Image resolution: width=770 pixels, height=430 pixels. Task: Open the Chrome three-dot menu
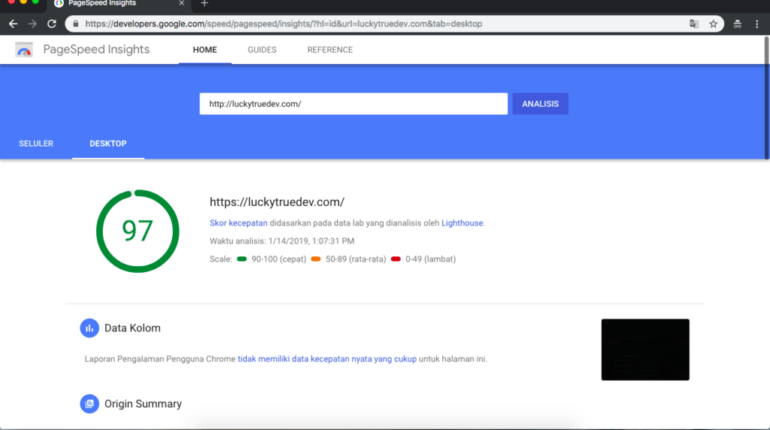point(759,23)
